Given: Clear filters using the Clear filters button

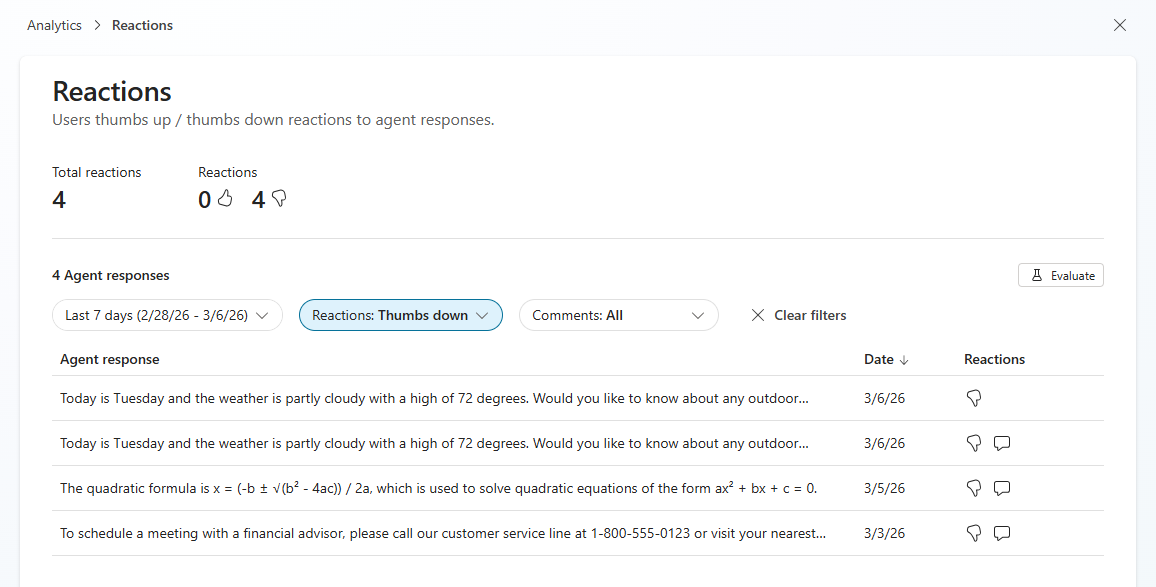Looking at the screenshot, I should (798, 315).
